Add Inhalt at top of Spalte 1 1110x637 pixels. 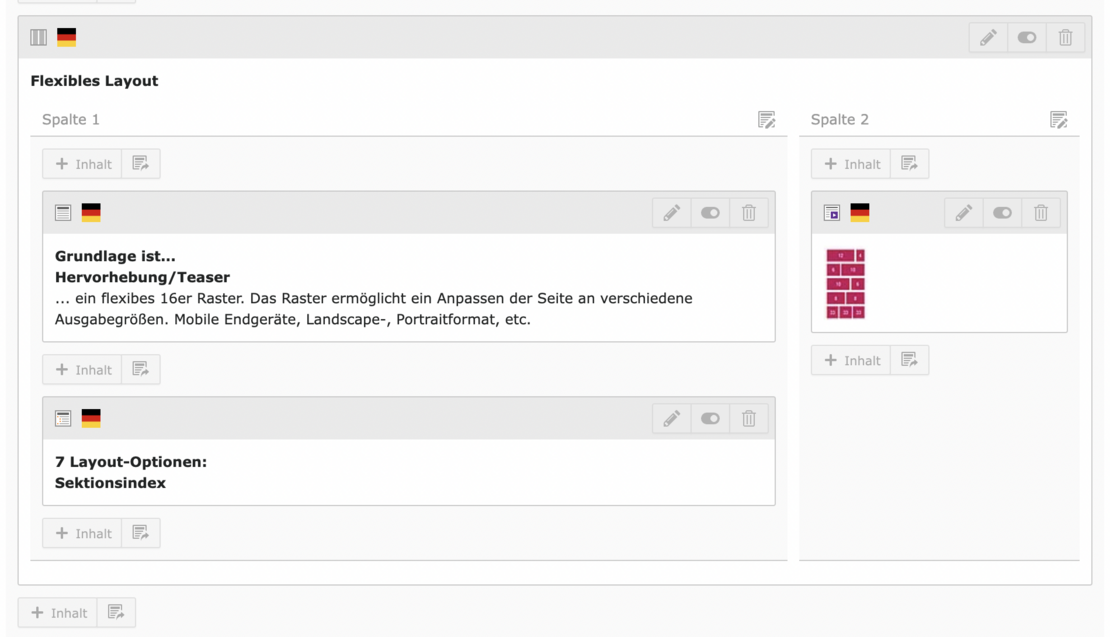coord(83,164)
